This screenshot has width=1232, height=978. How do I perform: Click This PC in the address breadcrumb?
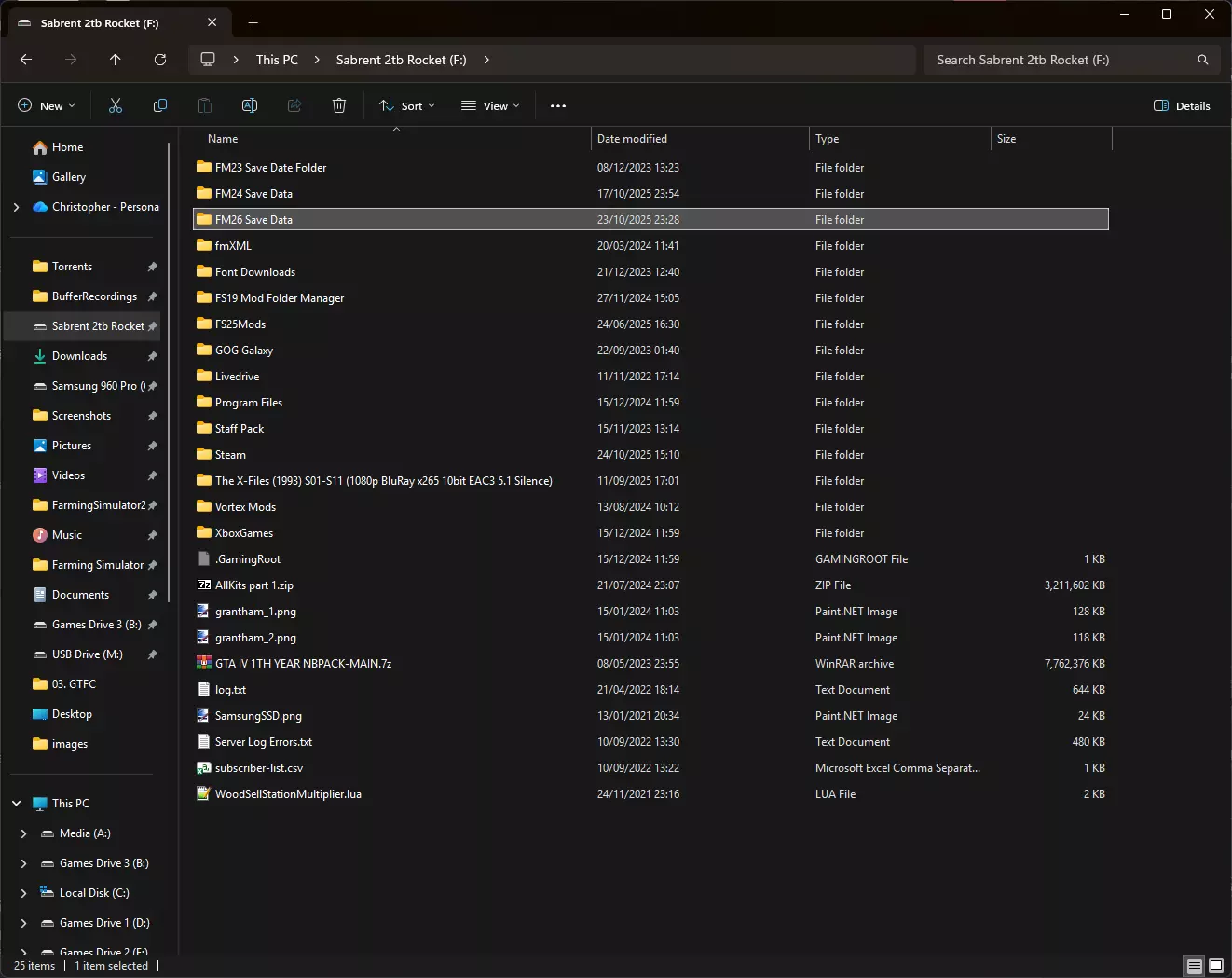[x=277, y=60]
